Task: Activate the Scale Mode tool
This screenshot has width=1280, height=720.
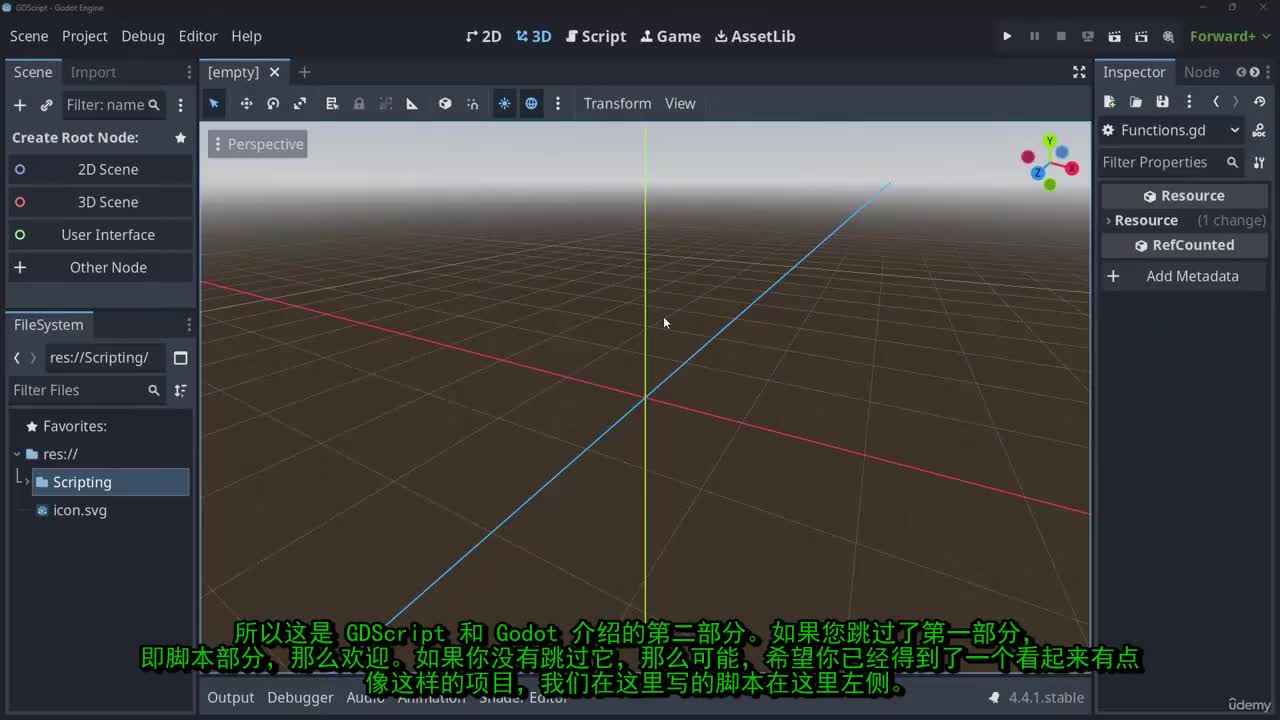Action: point(300,103)
